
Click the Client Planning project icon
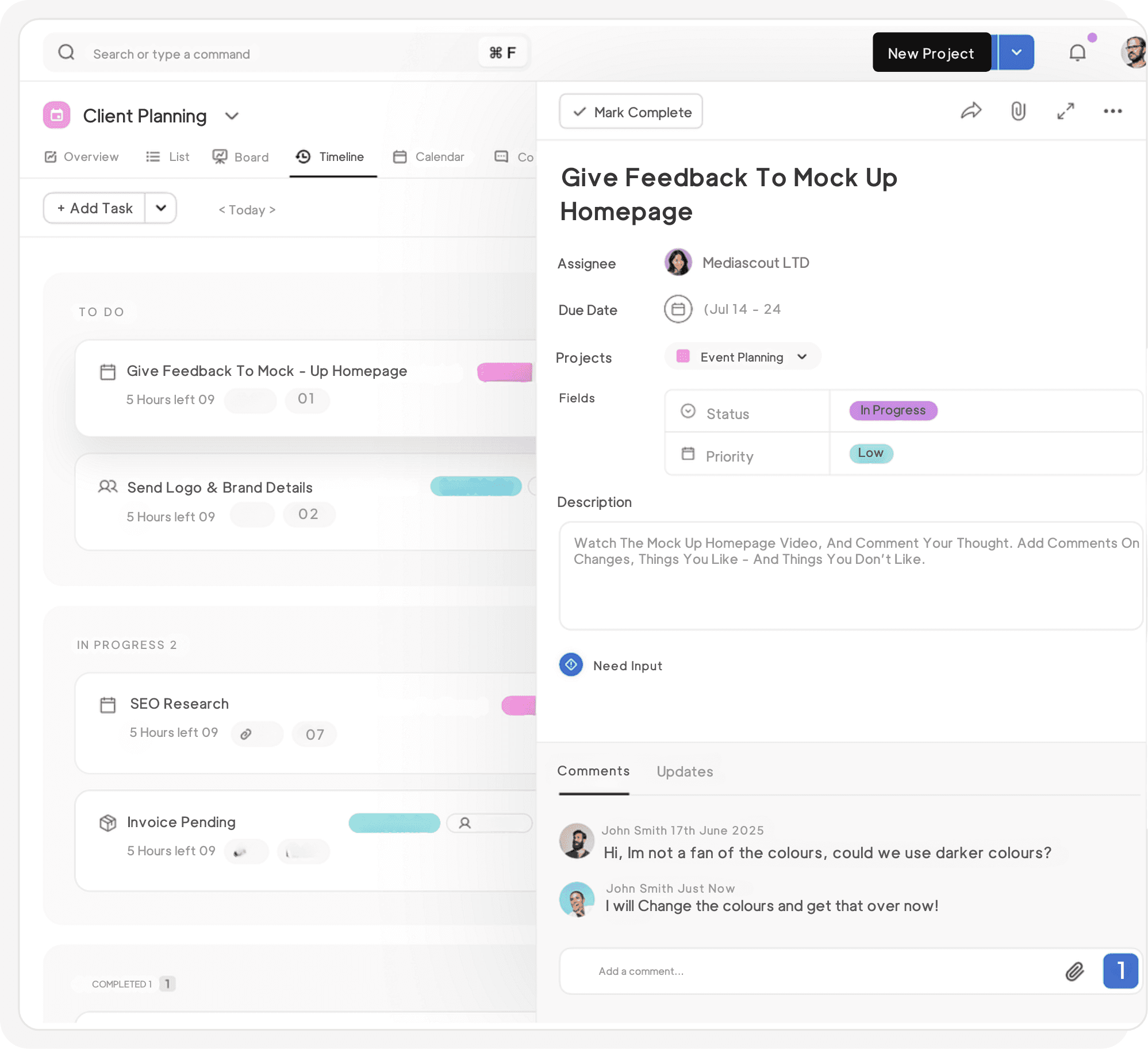[56, 116]
